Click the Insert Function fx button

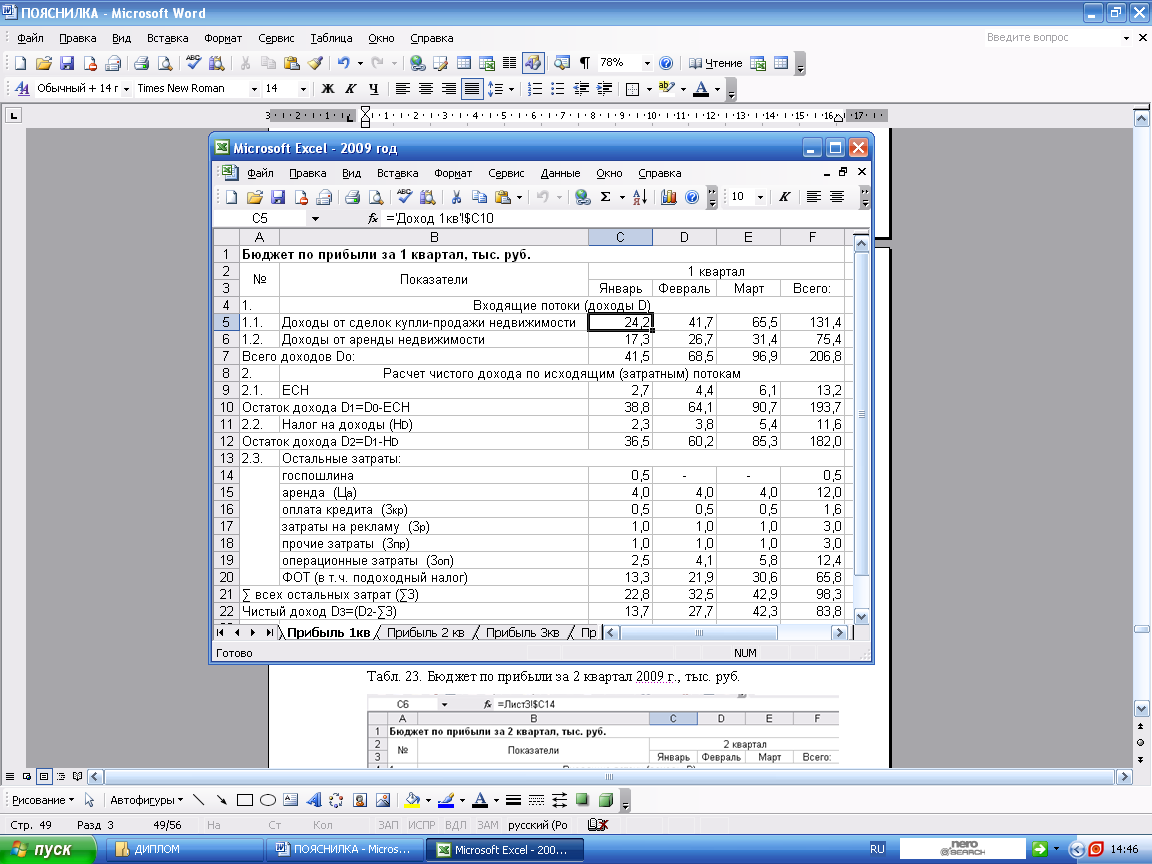[373, 218]
